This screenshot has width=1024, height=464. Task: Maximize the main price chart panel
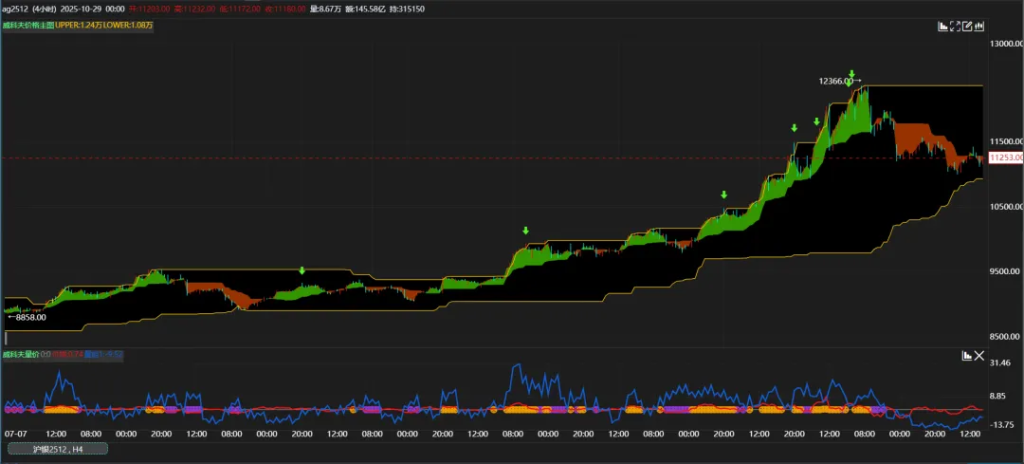[x=954, y=27]
